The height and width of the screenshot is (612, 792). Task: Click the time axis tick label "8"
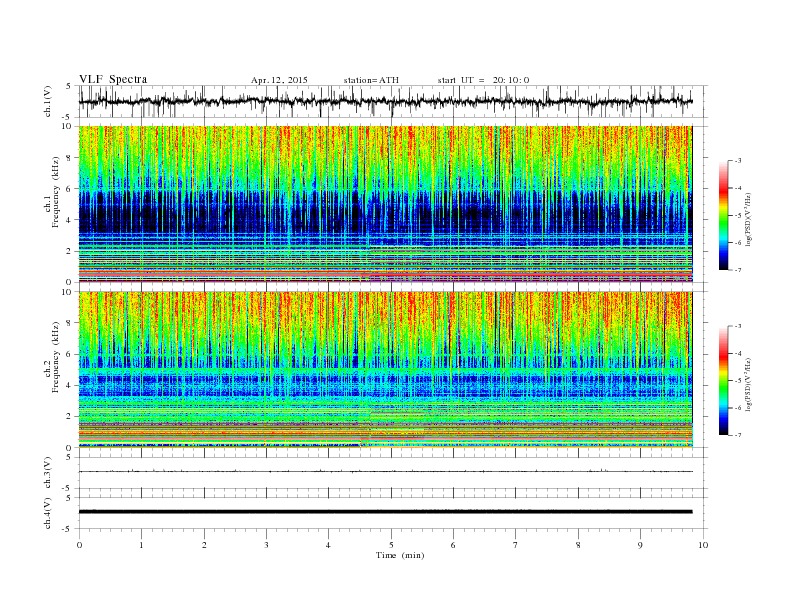[578, 545]
